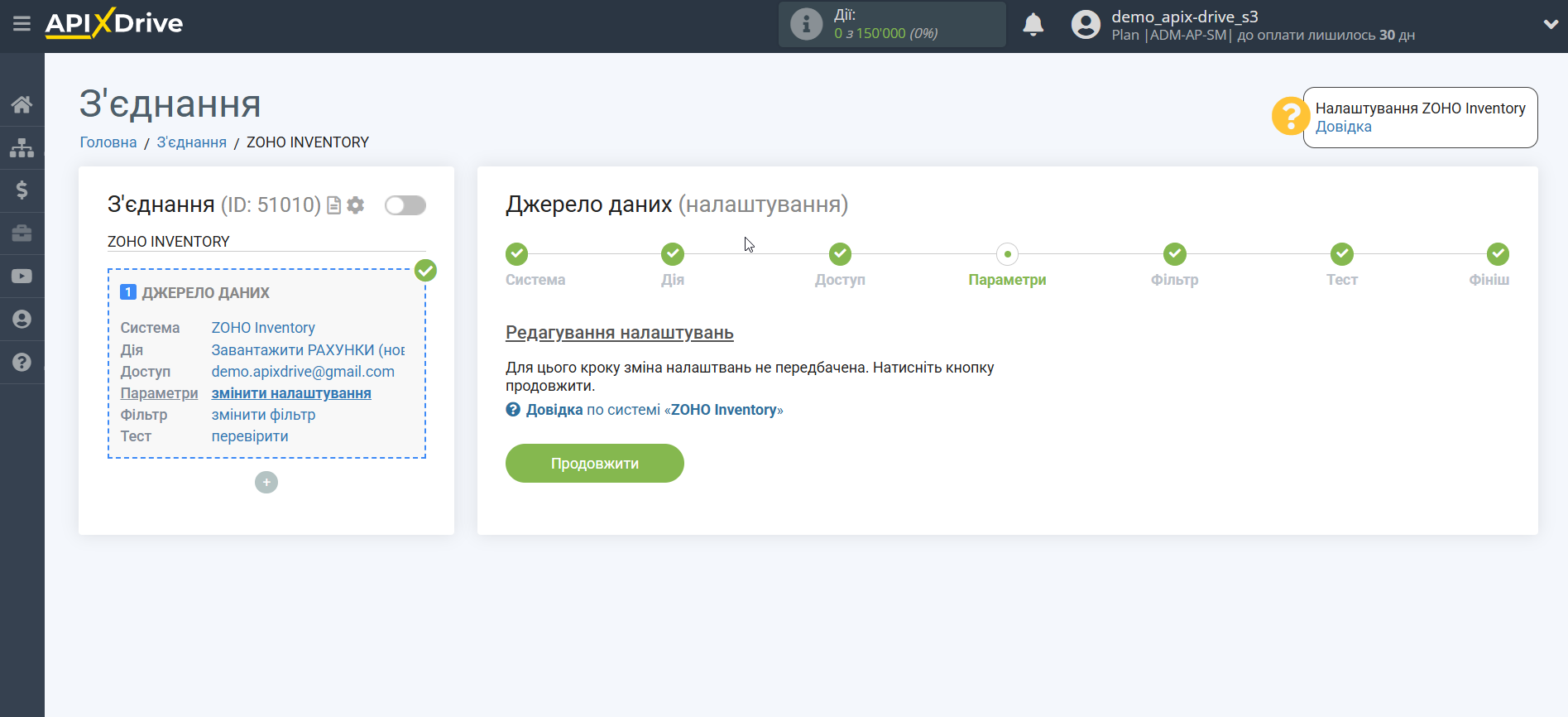
Task: Click Завантажити РАХУНКИ action link
Action: tap(308, 350)
